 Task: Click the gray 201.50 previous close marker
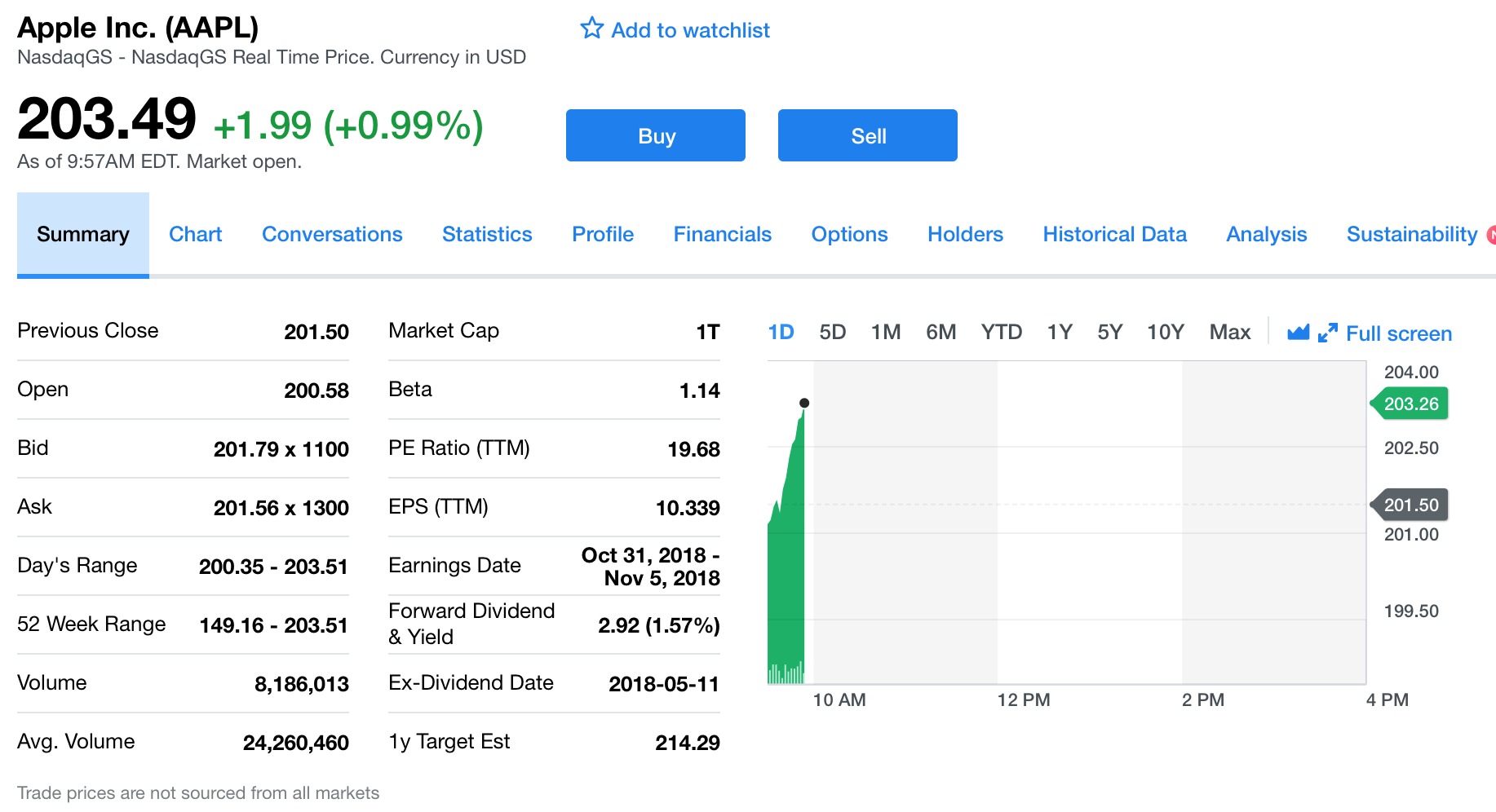(x=1411, y=505)
